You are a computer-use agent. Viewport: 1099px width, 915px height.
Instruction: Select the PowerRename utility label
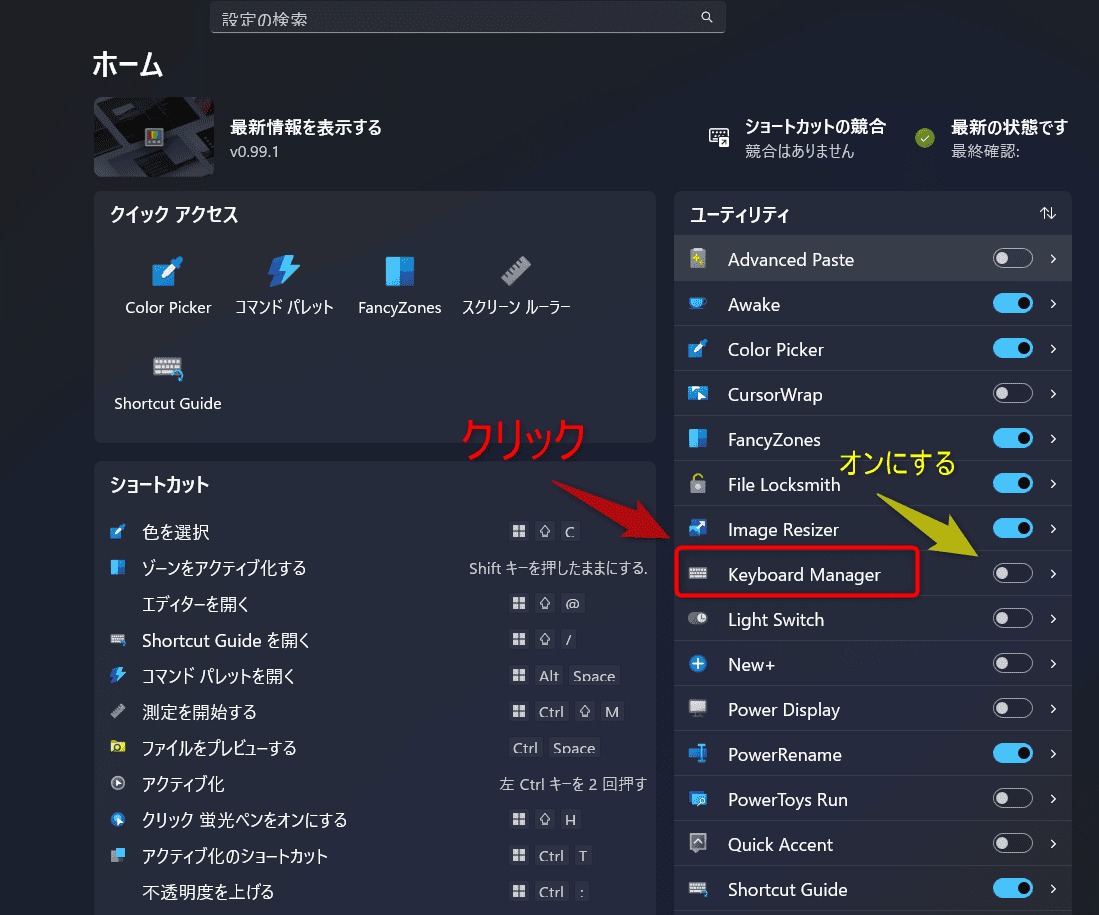pos(784,754)
